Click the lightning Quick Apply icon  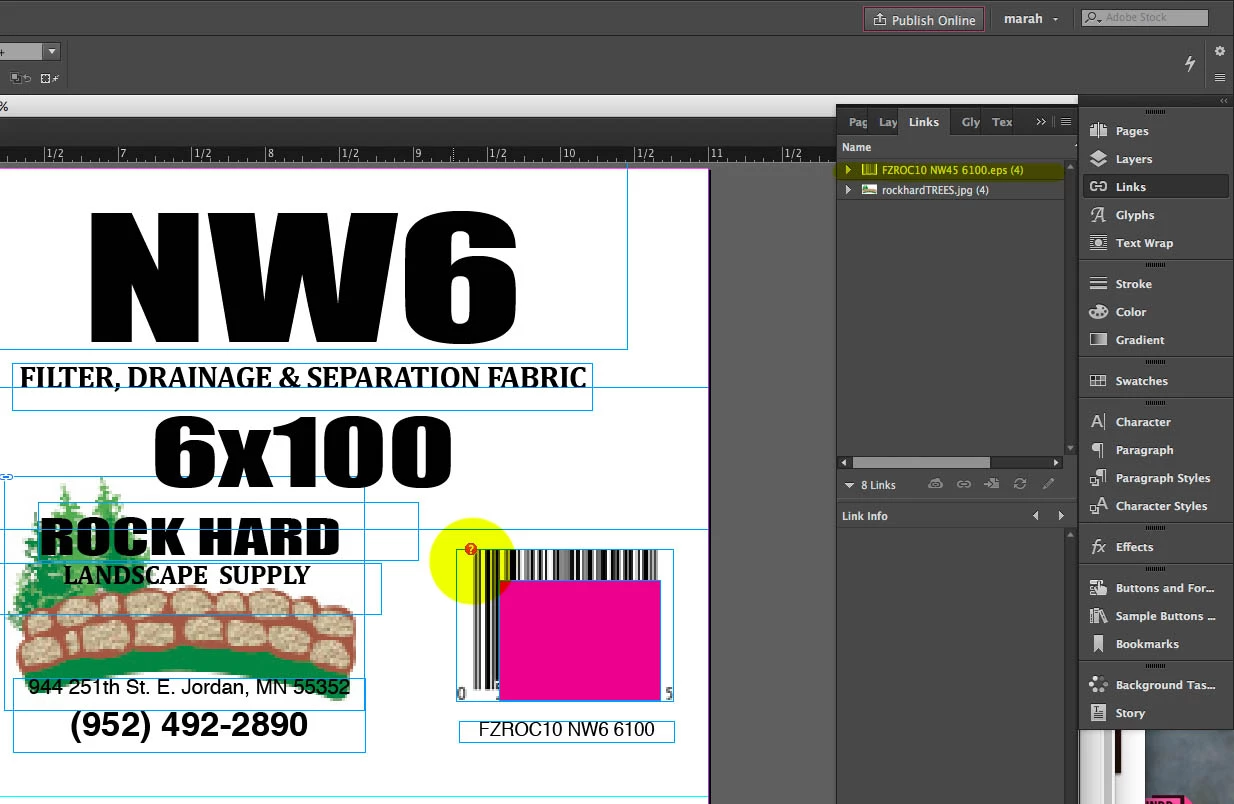[1190, 63]
